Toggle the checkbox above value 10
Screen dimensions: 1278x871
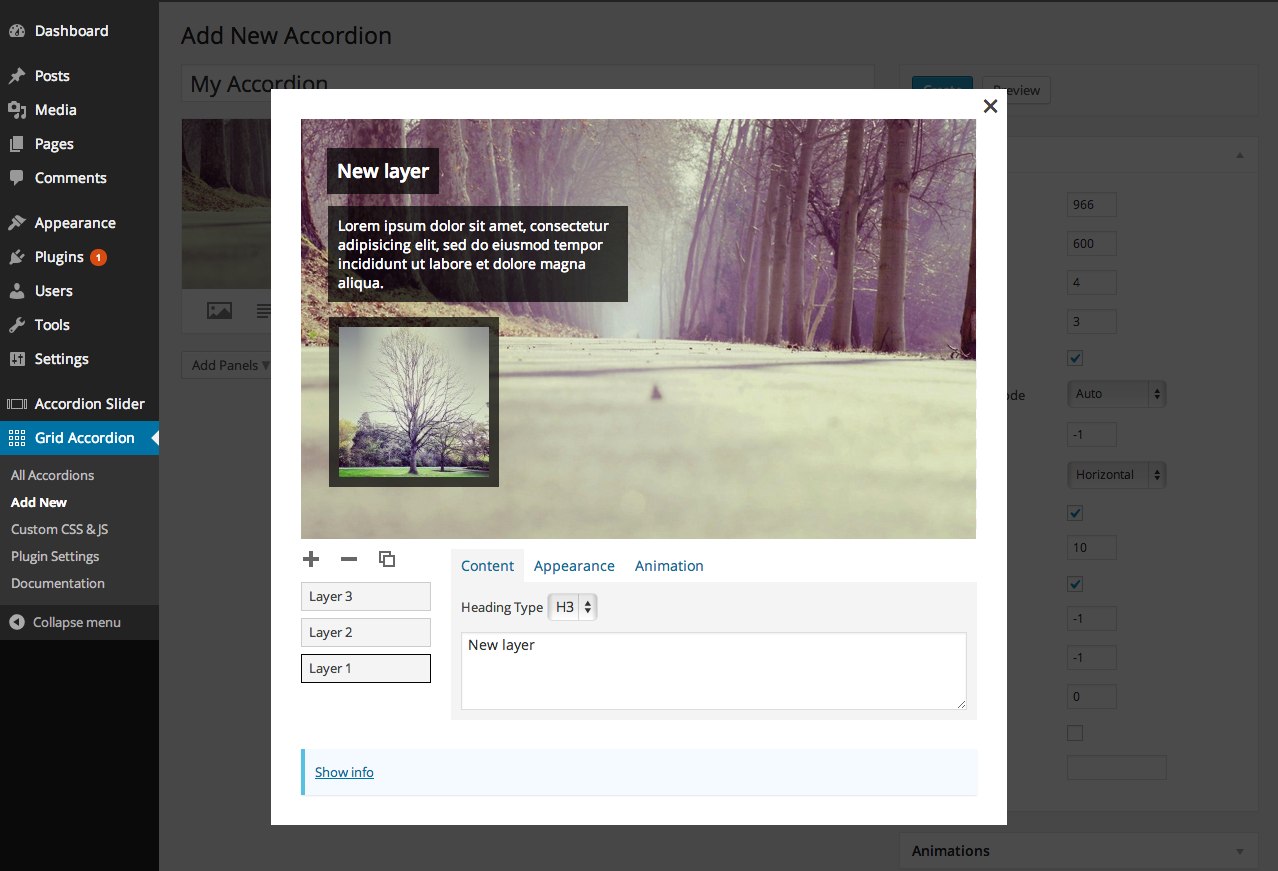tap(1075, 513)
